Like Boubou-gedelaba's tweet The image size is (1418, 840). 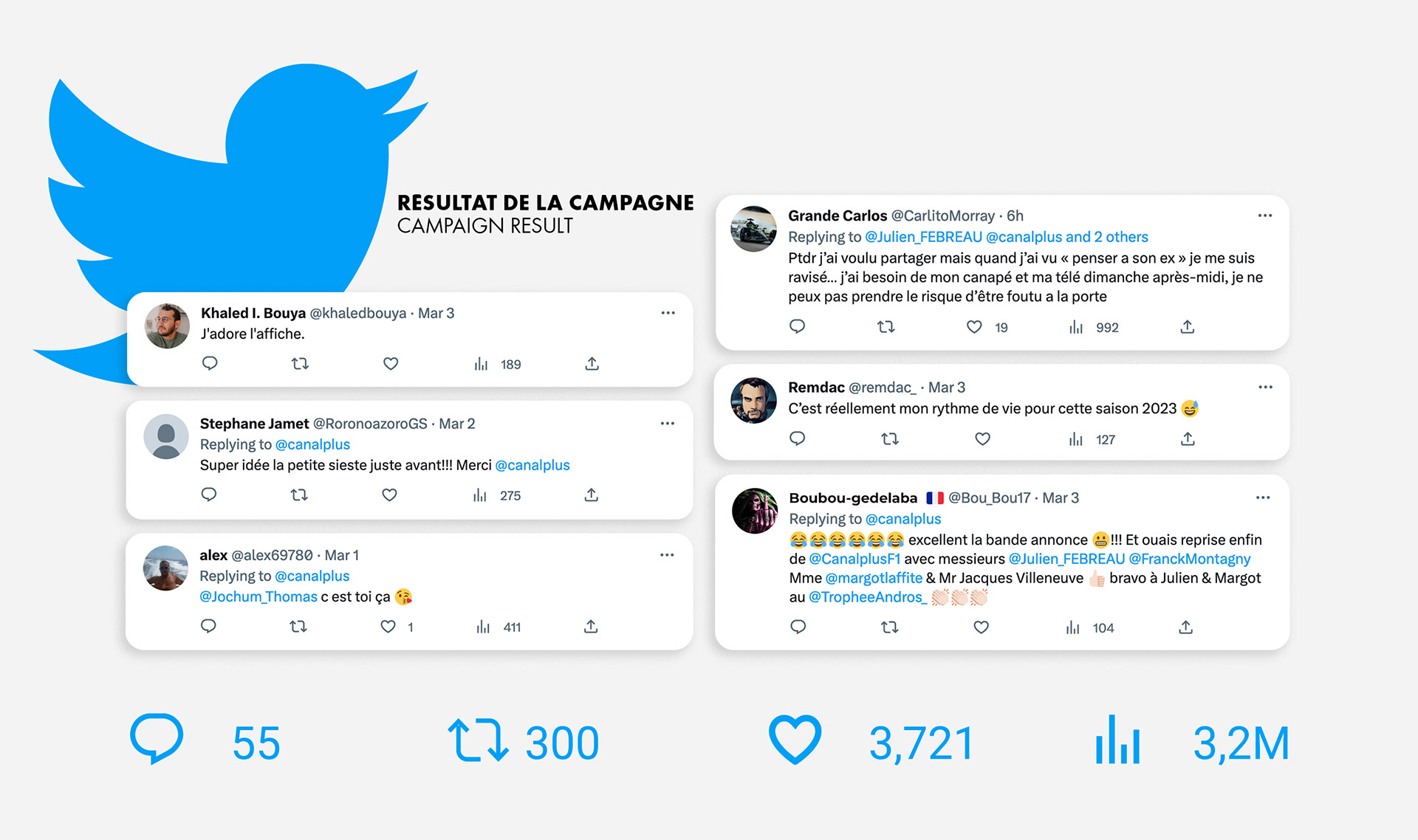point(981,627)
